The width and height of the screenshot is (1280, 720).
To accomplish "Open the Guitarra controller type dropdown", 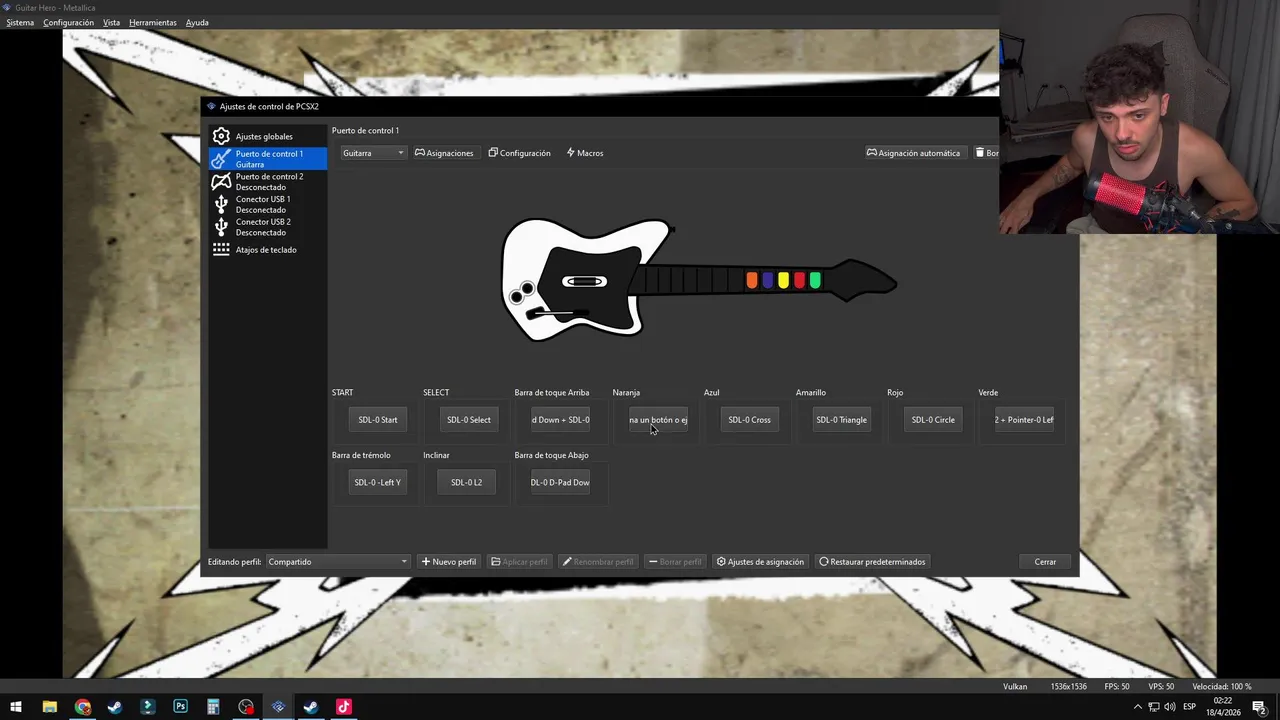I will coord(373,153).
